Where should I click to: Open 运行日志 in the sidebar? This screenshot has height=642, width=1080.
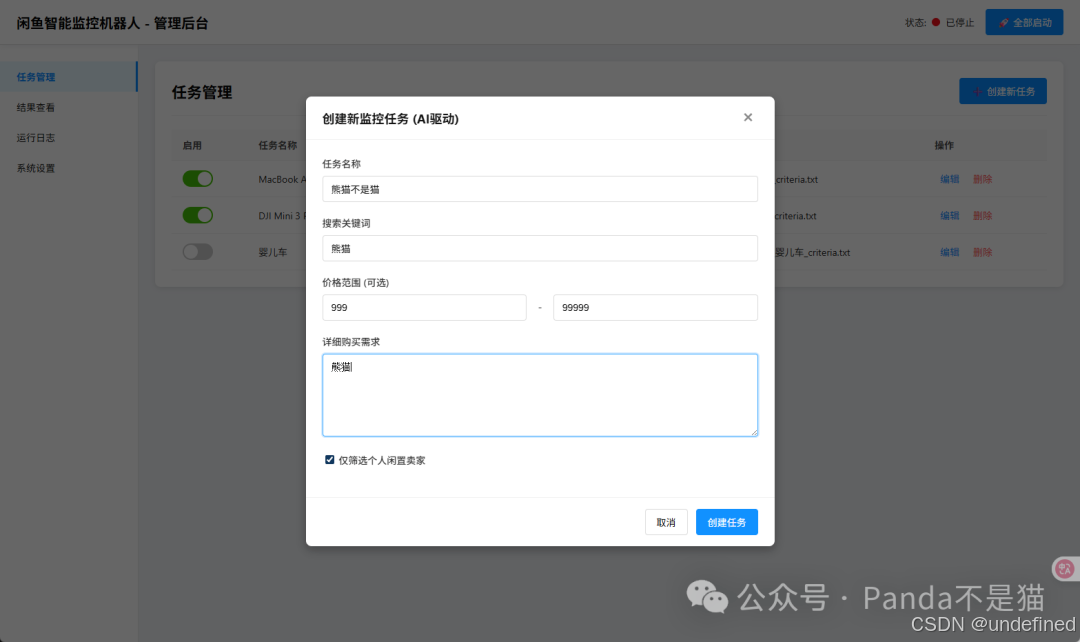point(68,137)
